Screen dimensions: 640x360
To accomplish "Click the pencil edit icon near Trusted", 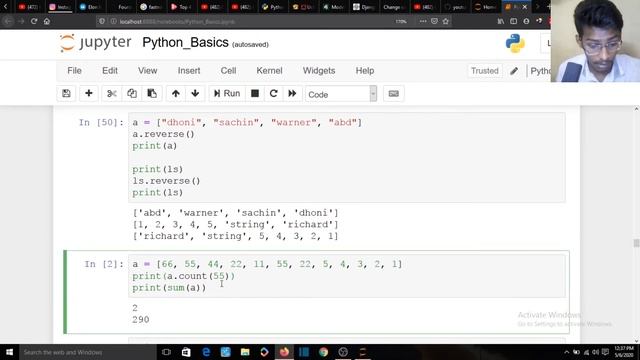I will tap(514, 71).
